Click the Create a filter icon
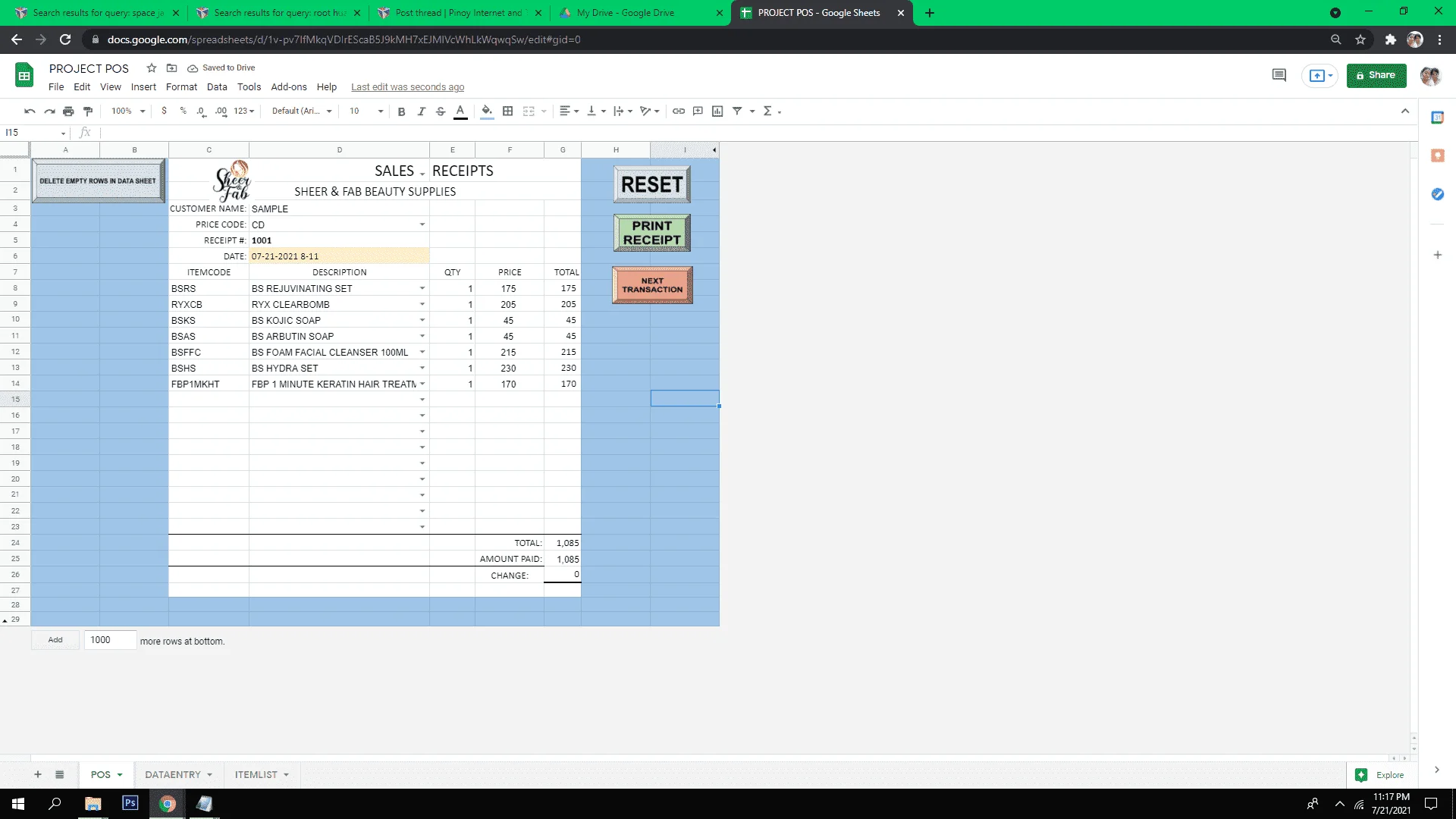1456x819 pixels. (737, 111)
